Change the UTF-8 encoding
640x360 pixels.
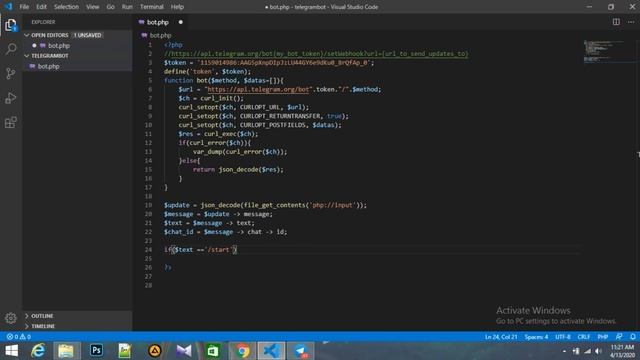pos(563,337)
